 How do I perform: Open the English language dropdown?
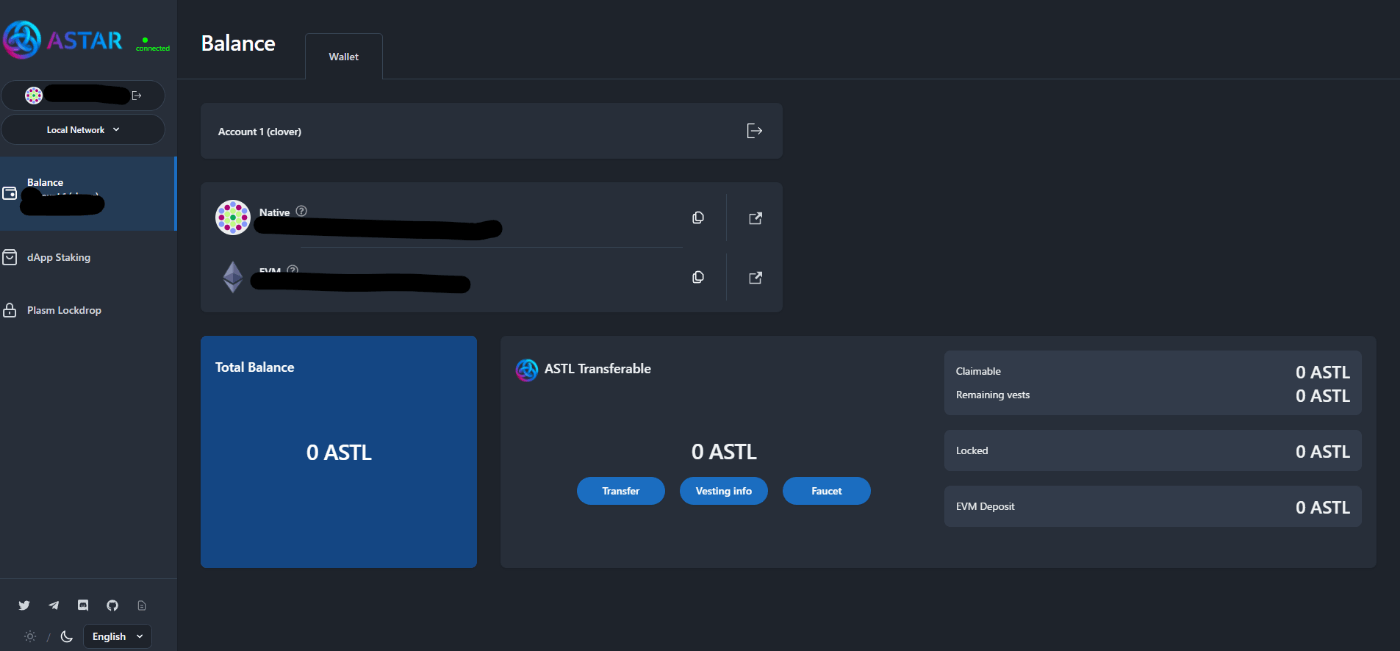(117, 636)
